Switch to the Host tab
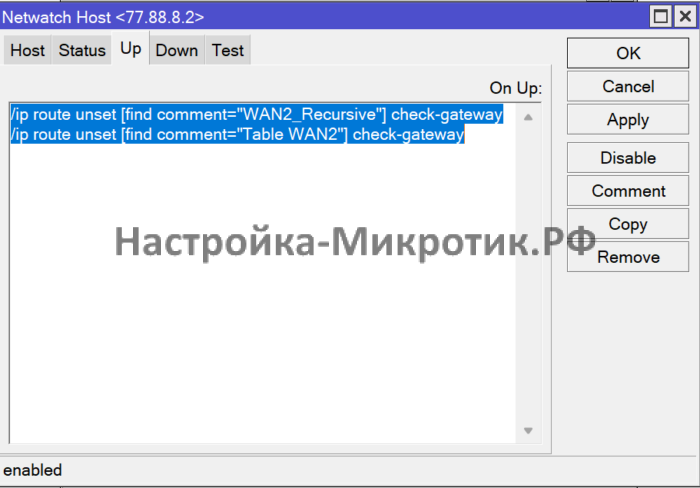This screenshot has width=700, height=488. tap(27, 50)
